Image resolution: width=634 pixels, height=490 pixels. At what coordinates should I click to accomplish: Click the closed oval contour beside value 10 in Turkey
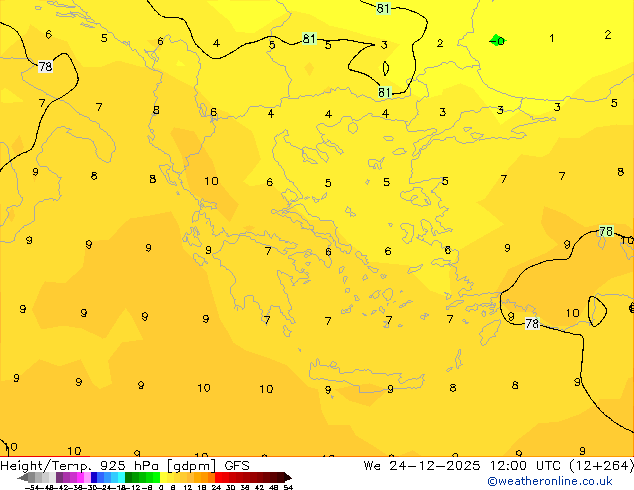597,311
